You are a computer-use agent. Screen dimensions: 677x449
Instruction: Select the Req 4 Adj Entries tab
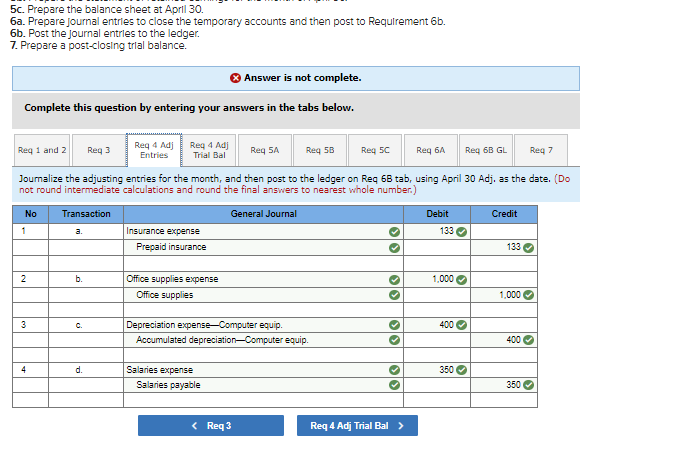154,150
